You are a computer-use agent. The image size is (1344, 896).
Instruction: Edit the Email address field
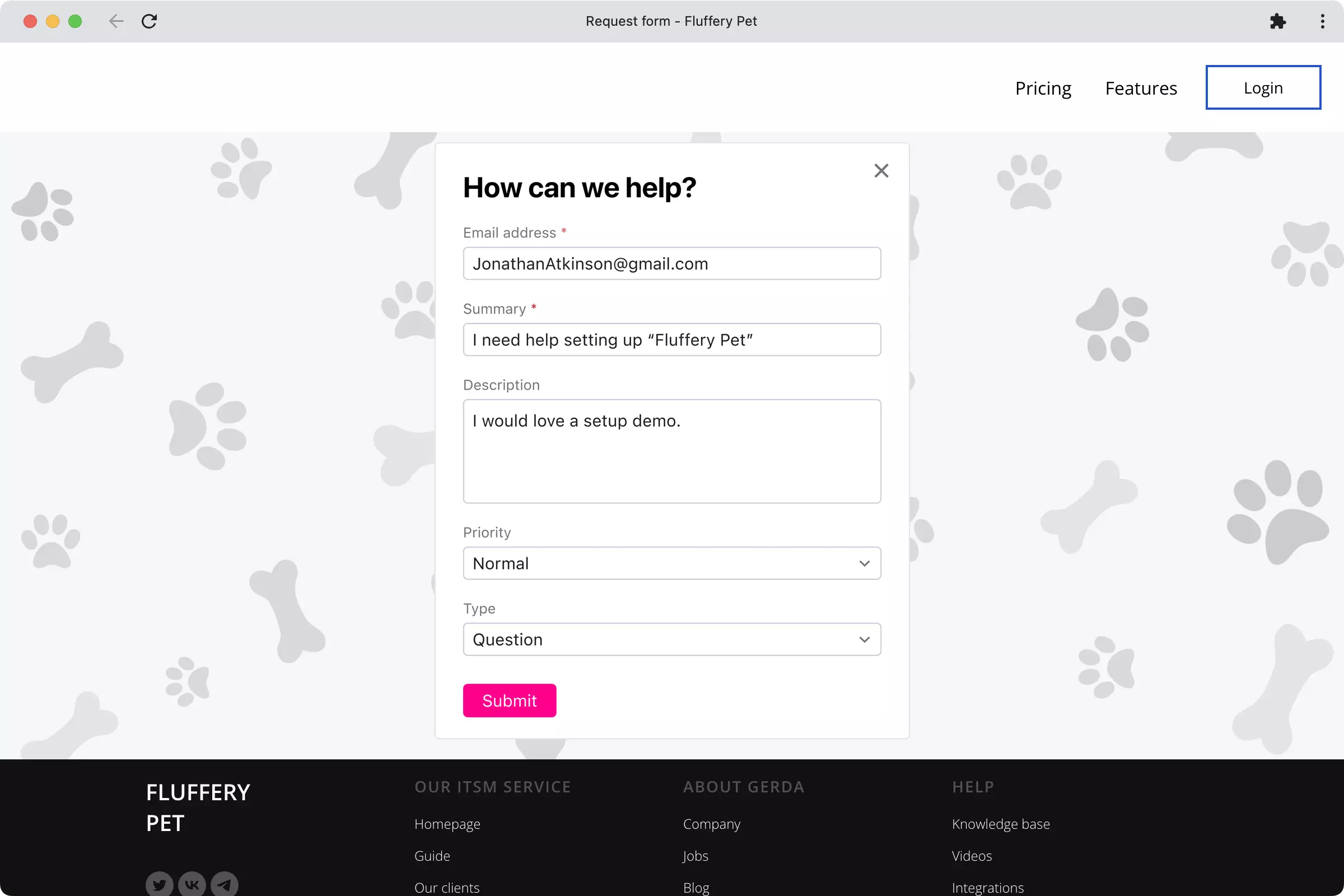pyautogui.click(x=671, y=263)
